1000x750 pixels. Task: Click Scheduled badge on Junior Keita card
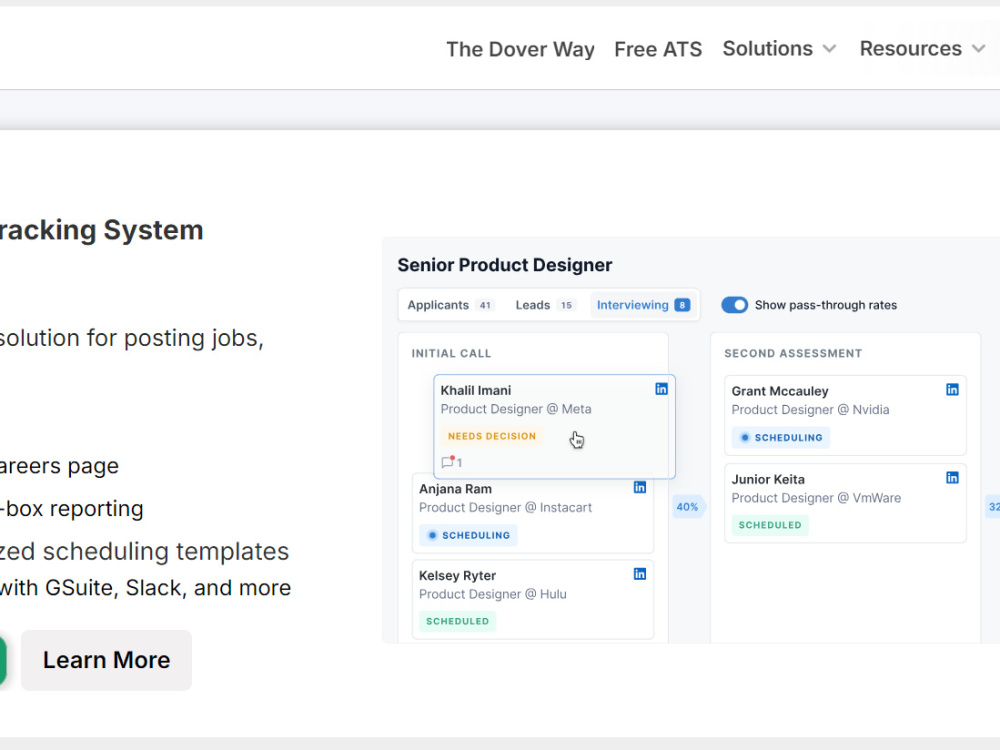coord(770,525)
